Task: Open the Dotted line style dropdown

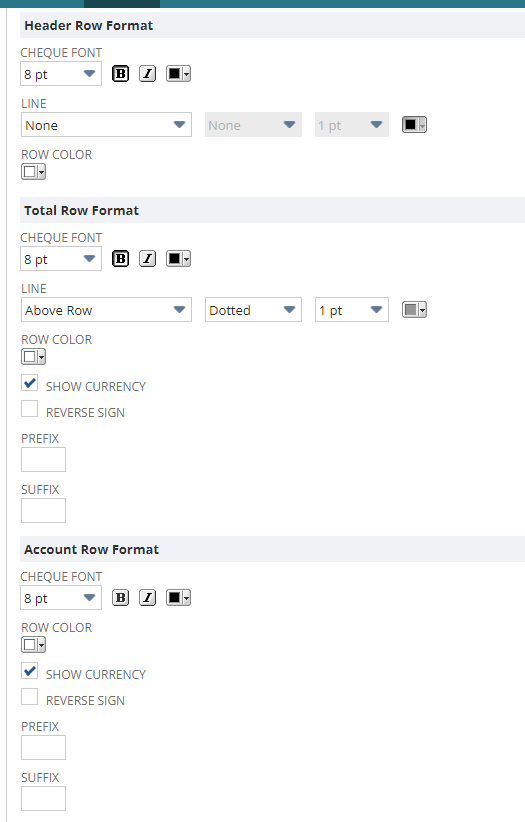Action: pyautogui.click(x=253, y=310)
